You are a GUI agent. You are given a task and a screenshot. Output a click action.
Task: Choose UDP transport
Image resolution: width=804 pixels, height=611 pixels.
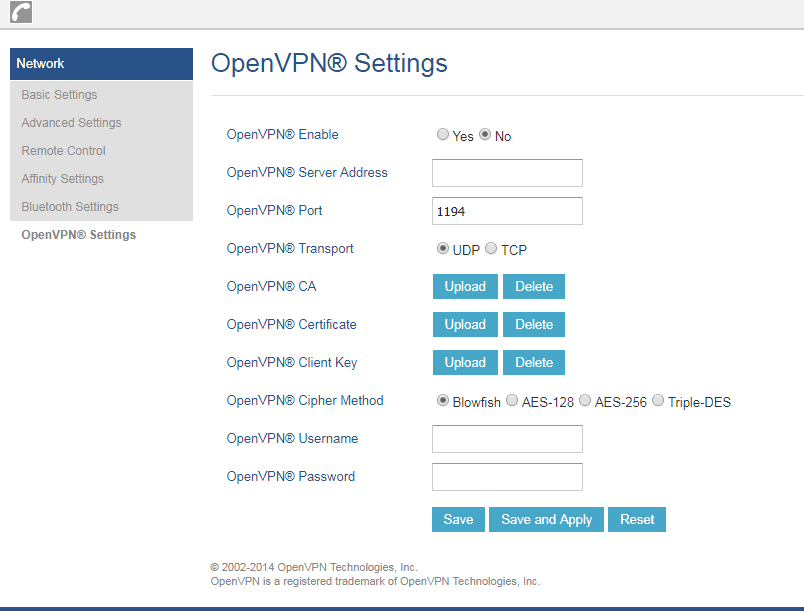(x=443, y=248)
